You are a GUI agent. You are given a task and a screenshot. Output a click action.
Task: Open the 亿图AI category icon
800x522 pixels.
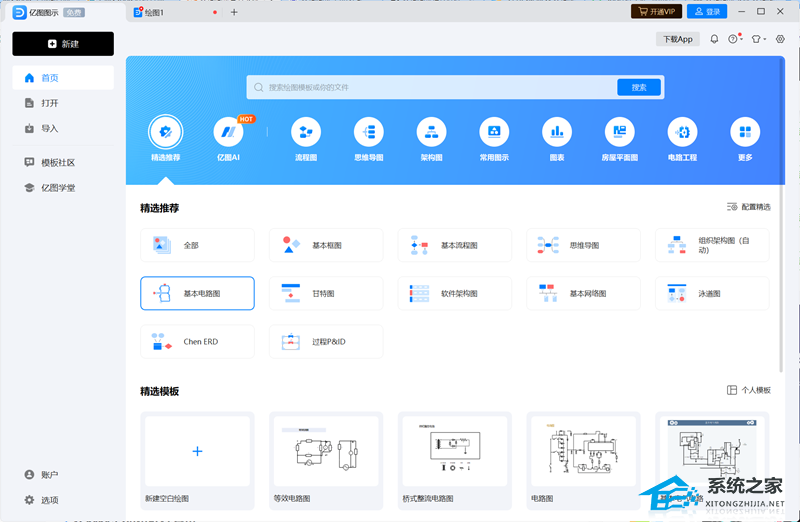click(x=228, y=132)
